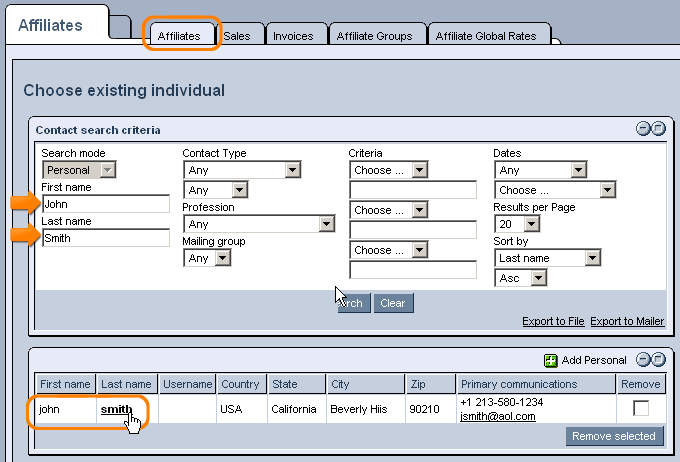This screenshot has width=680, height=462.
Task: Click the green Add Personal plus icon
Action: tap(550, 360)
